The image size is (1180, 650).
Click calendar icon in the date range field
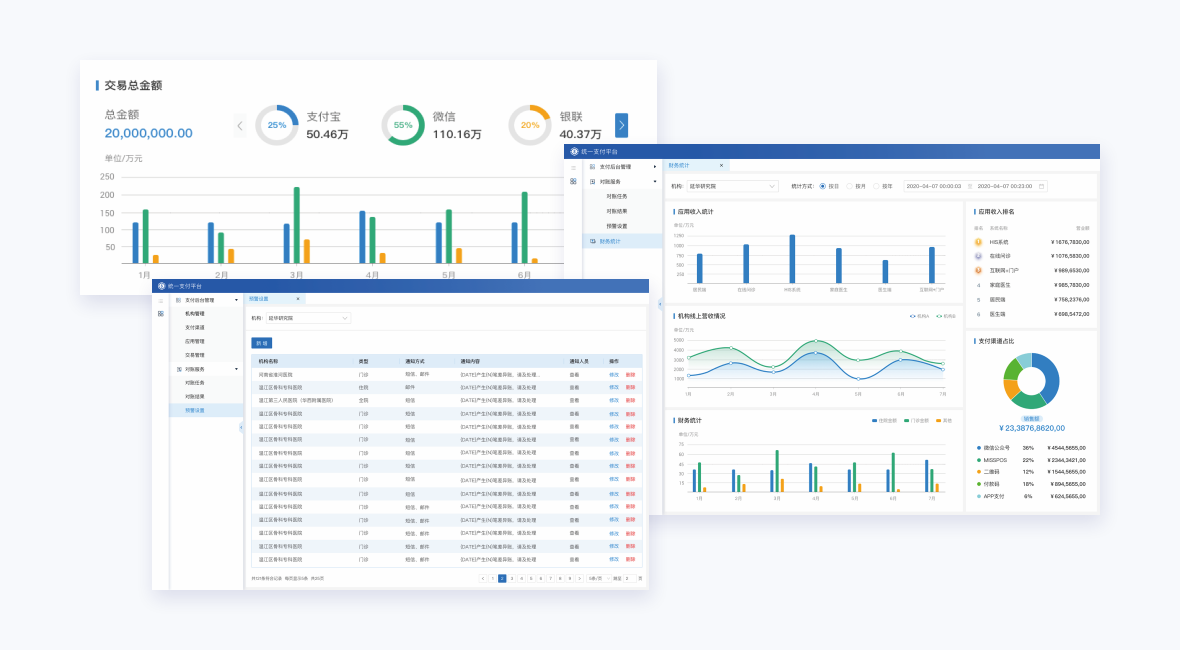tap(1042, 186)
